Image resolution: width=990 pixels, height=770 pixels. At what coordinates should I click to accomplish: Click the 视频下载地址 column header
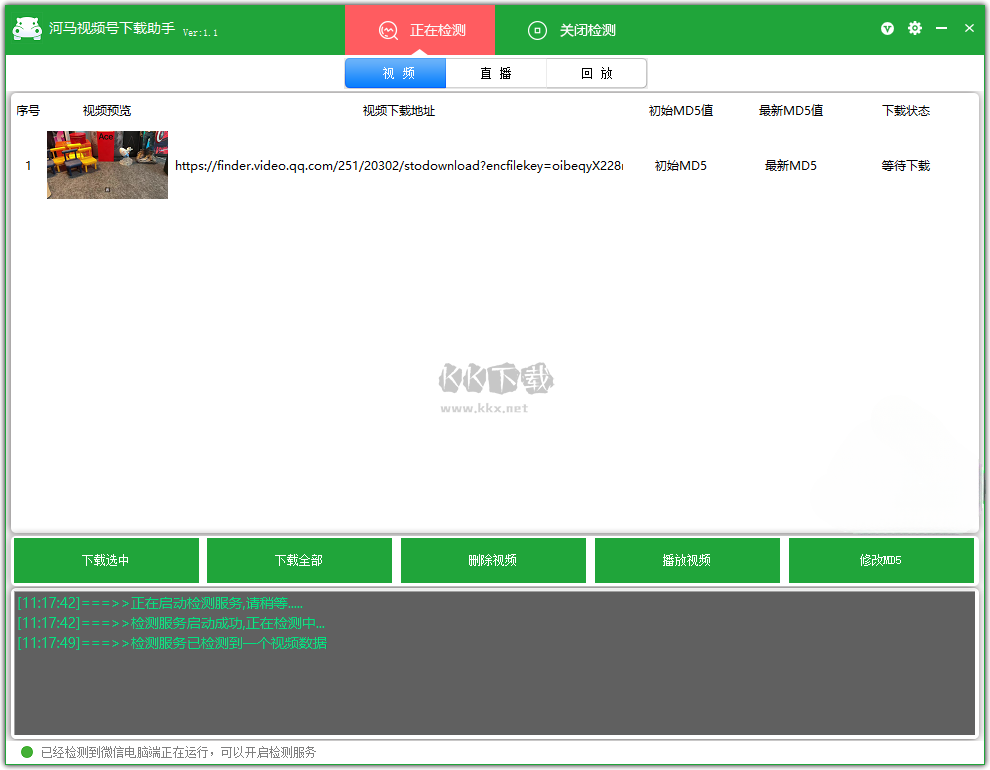tap(398, 111)
